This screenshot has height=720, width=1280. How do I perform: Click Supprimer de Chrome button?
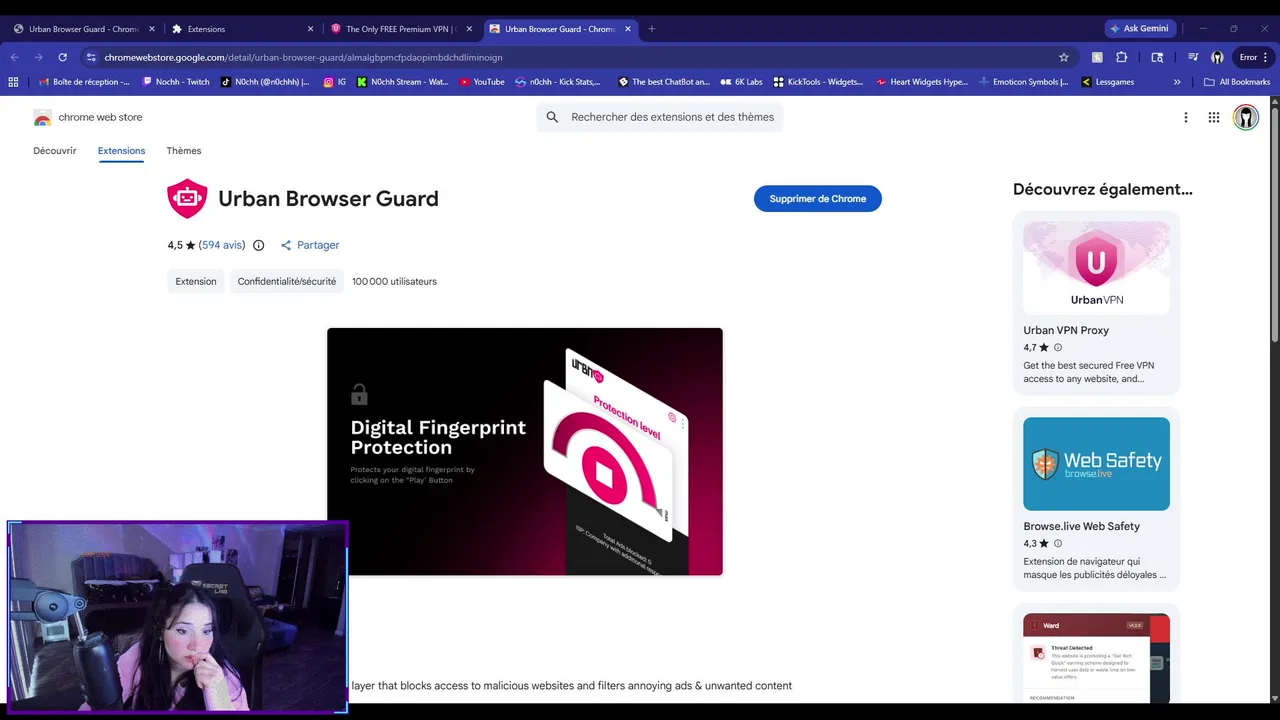[818, 198]
